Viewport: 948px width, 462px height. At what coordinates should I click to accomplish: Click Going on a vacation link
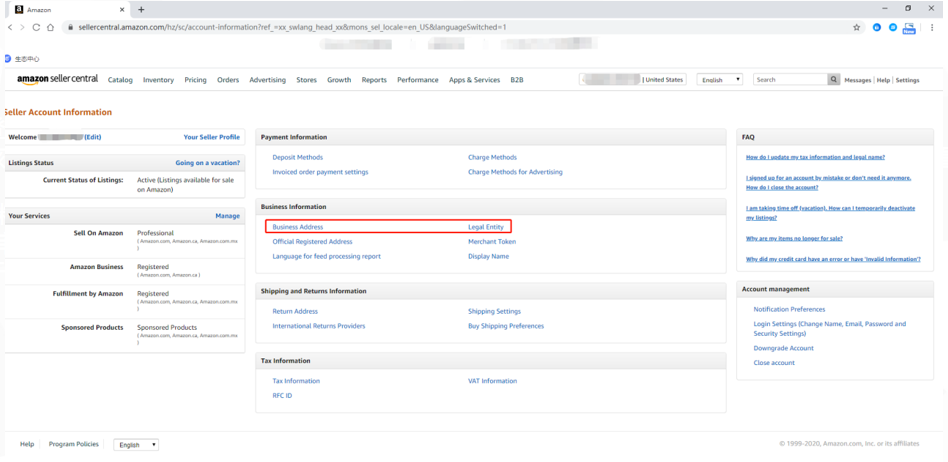coord(207,163)
